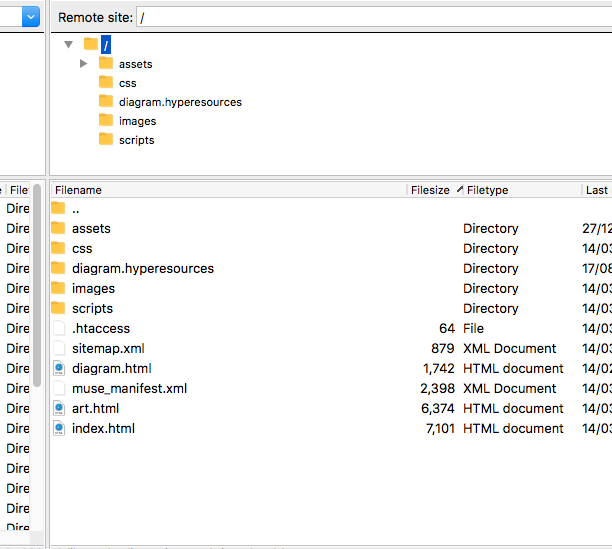Click the 879 filesize value

tap(443, 348)
